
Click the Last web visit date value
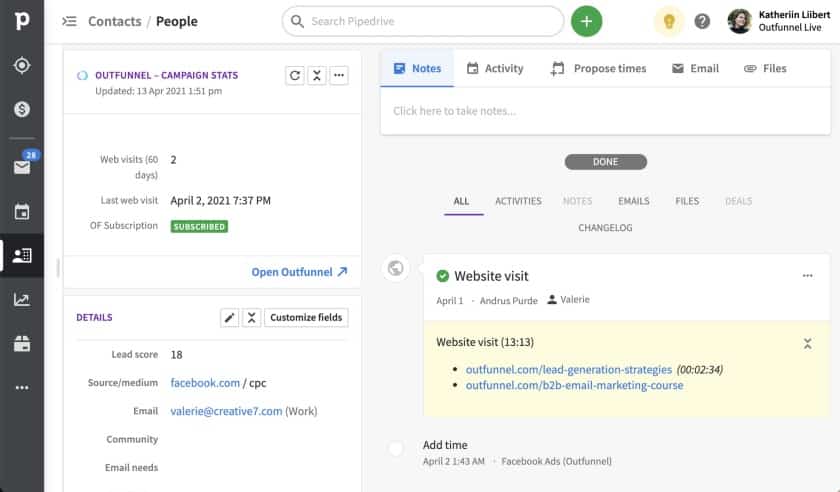click(221, 200)
